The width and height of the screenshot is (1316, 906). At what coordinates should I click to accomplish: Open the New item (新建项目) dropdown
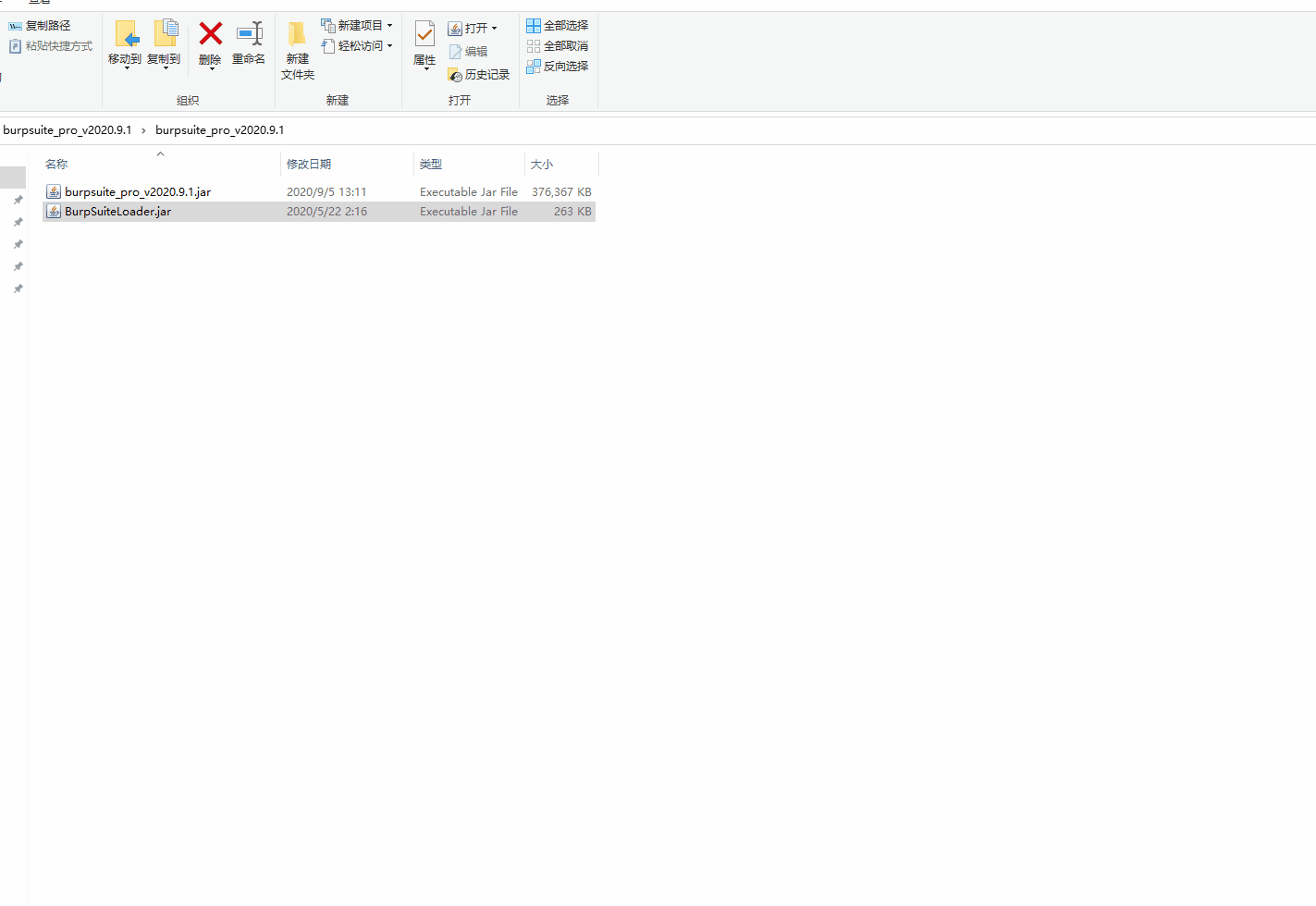point(357,26)
